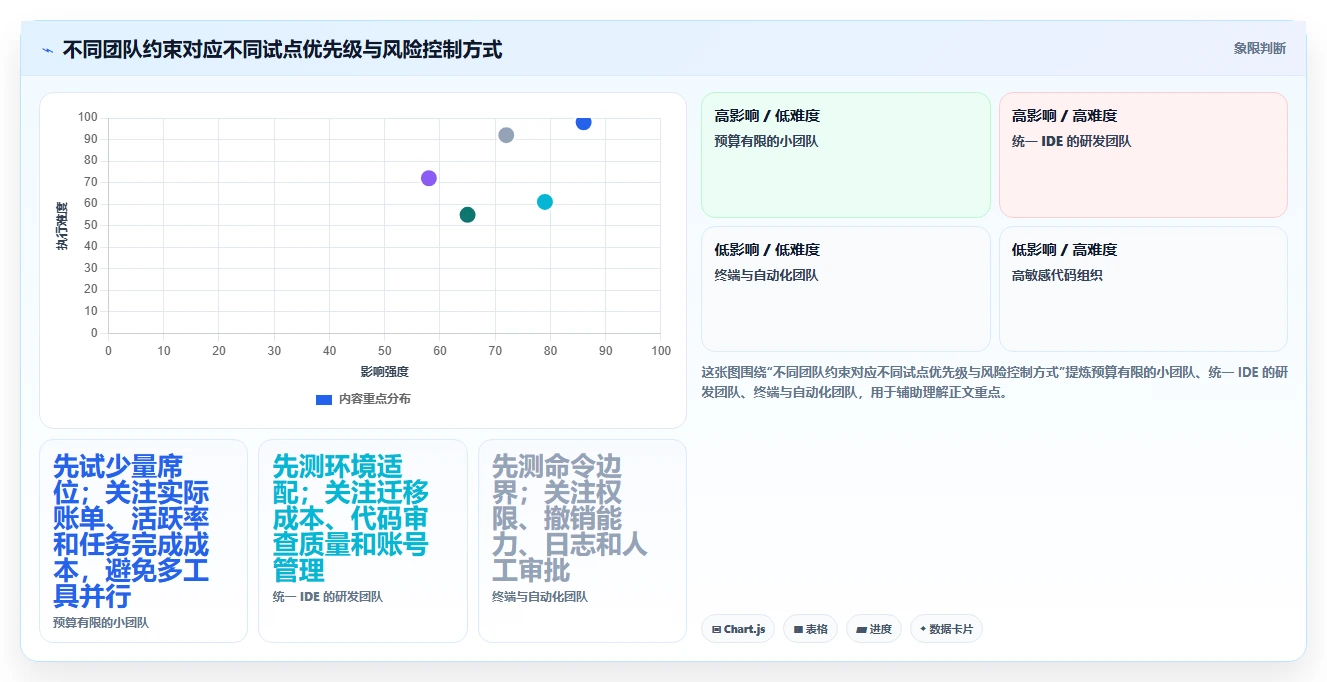Click 统一 IDE 的研发团队 in pink quadrant
The height and width of the screenshot is (682, 1327).
[1072, 141]
